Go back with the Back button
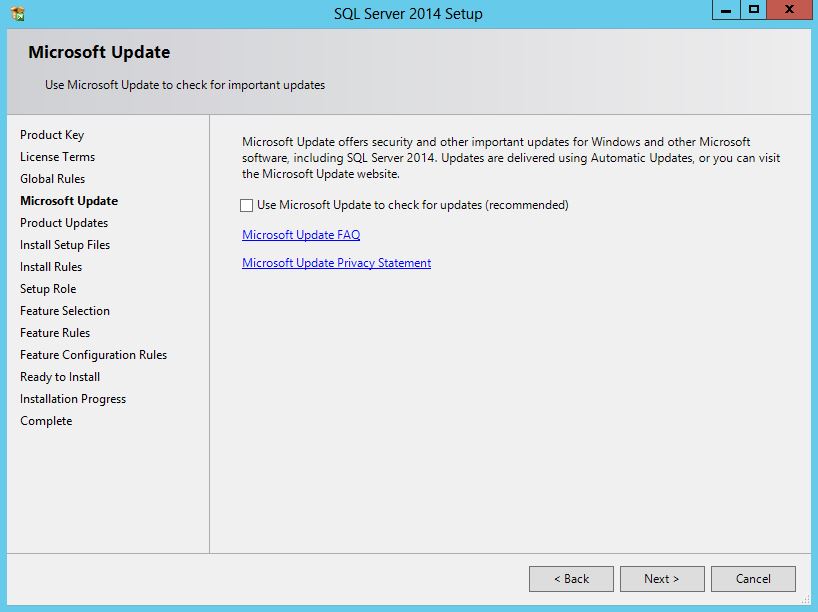 pyautogui.click(x=570, y=579)
